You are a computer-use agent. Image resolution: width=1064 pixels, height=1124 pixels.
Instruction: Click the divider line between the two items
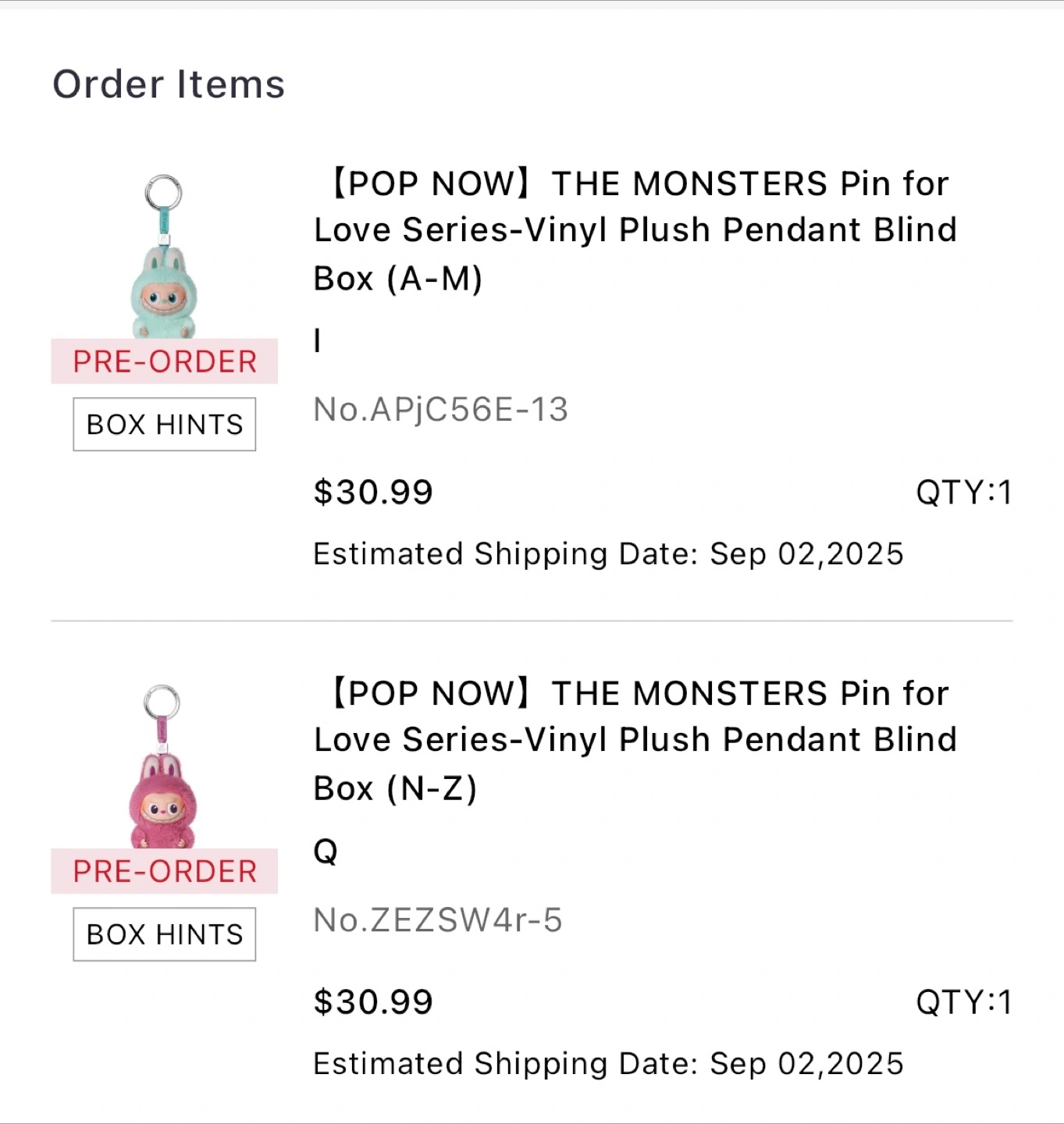(x=532, y=621)
